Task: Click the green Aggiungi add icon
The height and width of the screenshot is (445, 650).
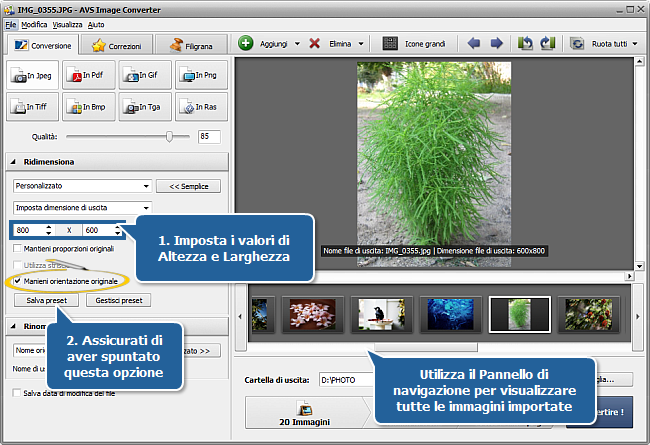Action: [247, 44]
